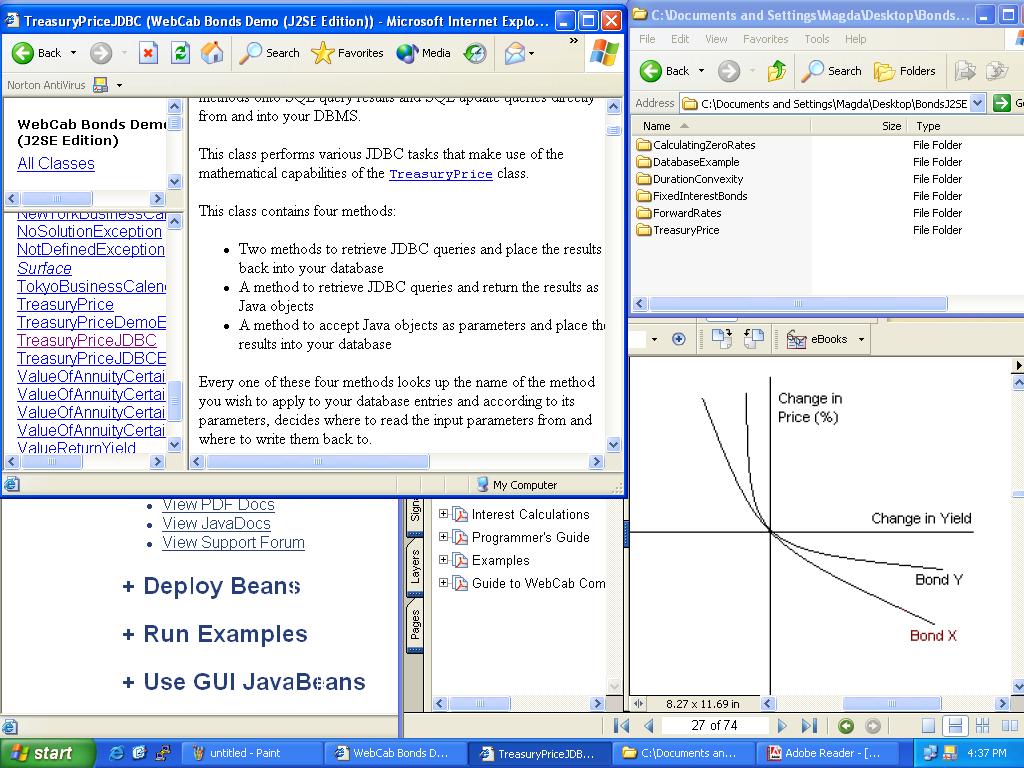Switch to the Layers tab in Adobe Reader
Viewport: 1024px width, 768px height.
point(415,566)
